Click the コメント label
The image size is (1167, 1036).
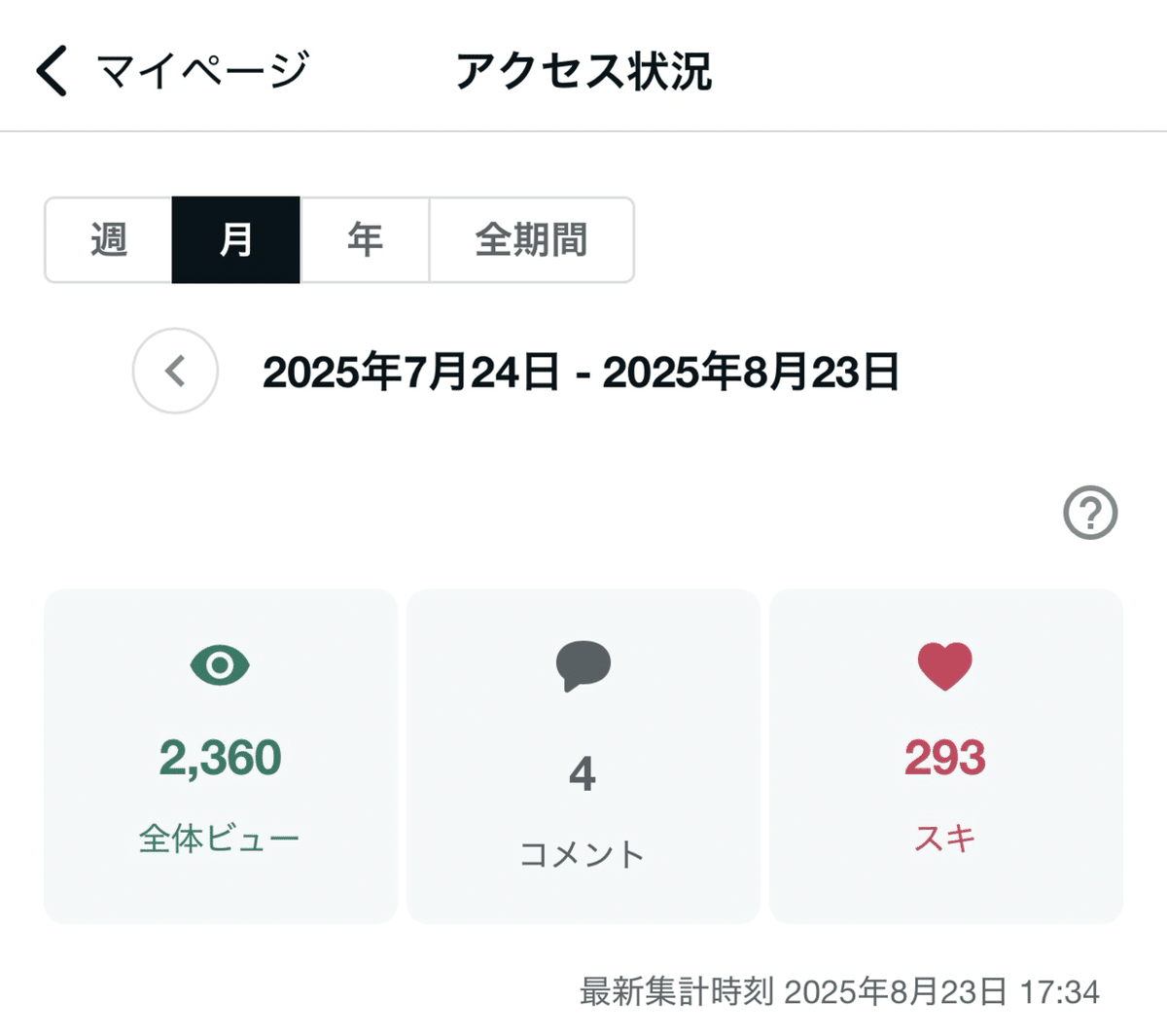pos(582,854)
